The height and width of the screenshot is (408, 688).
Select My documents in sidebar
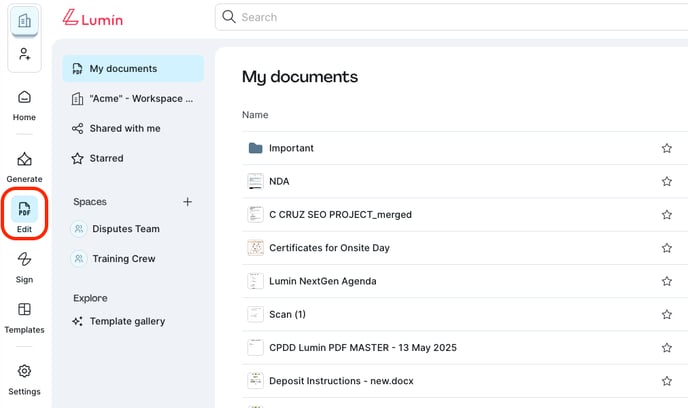(133, 68)
